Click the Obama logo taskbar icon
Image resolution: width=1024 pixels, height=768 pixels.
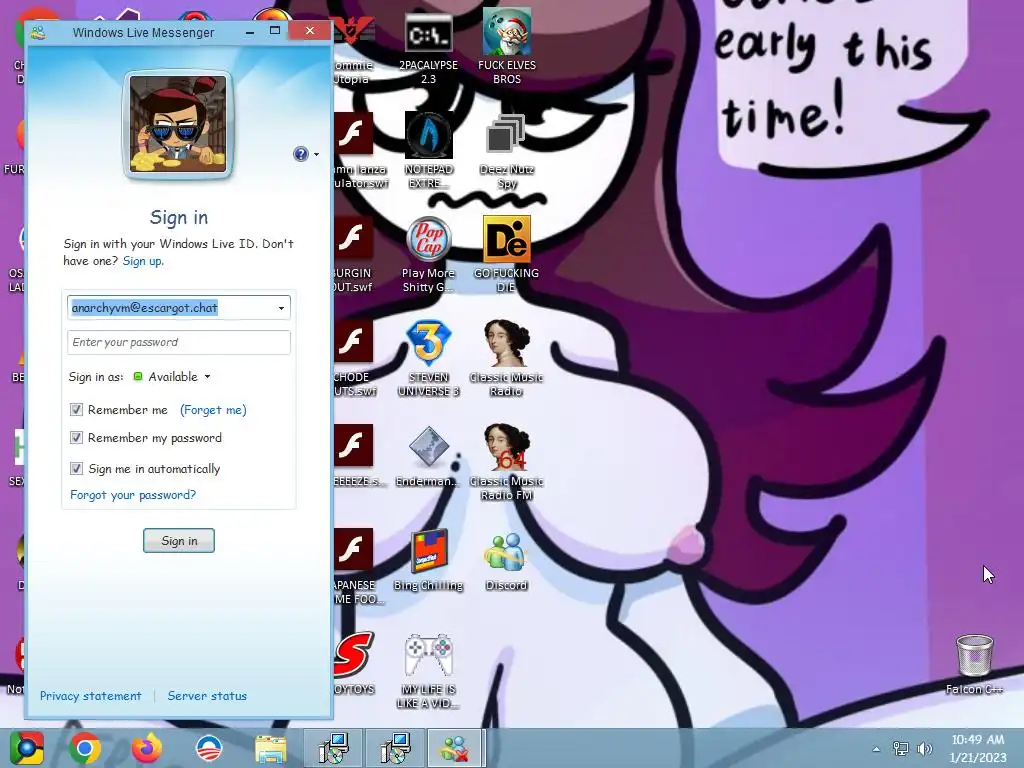tap(209, 748)
